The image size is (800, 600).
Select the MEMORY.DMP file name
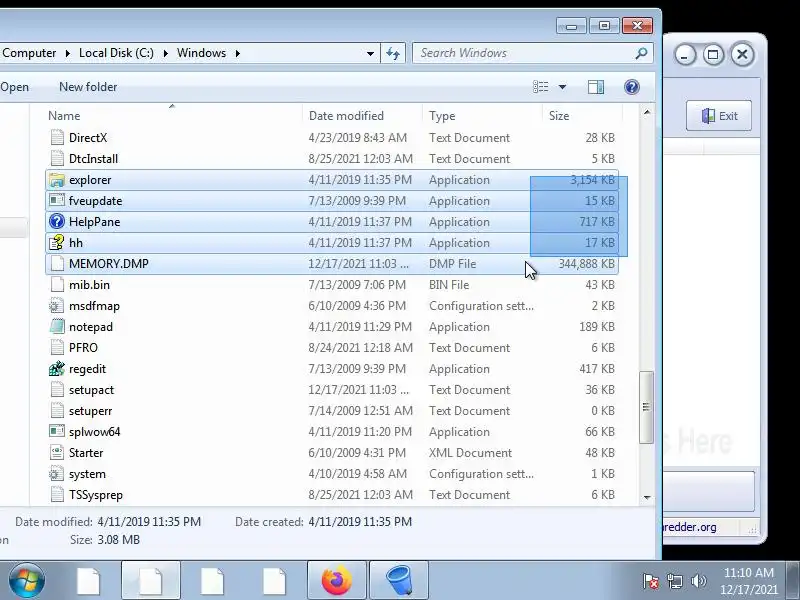pyautogui.click(x=109, y=264)
